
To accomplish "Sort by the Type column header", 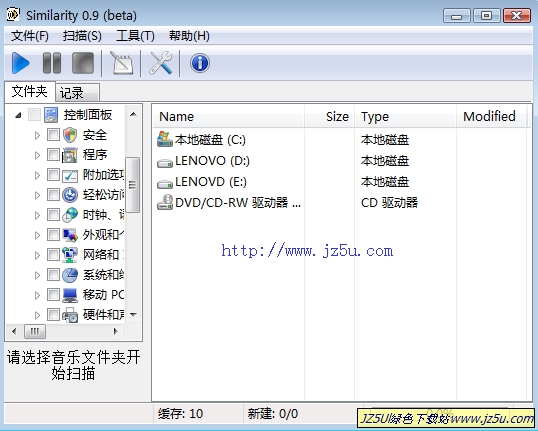I will point(406,117).
